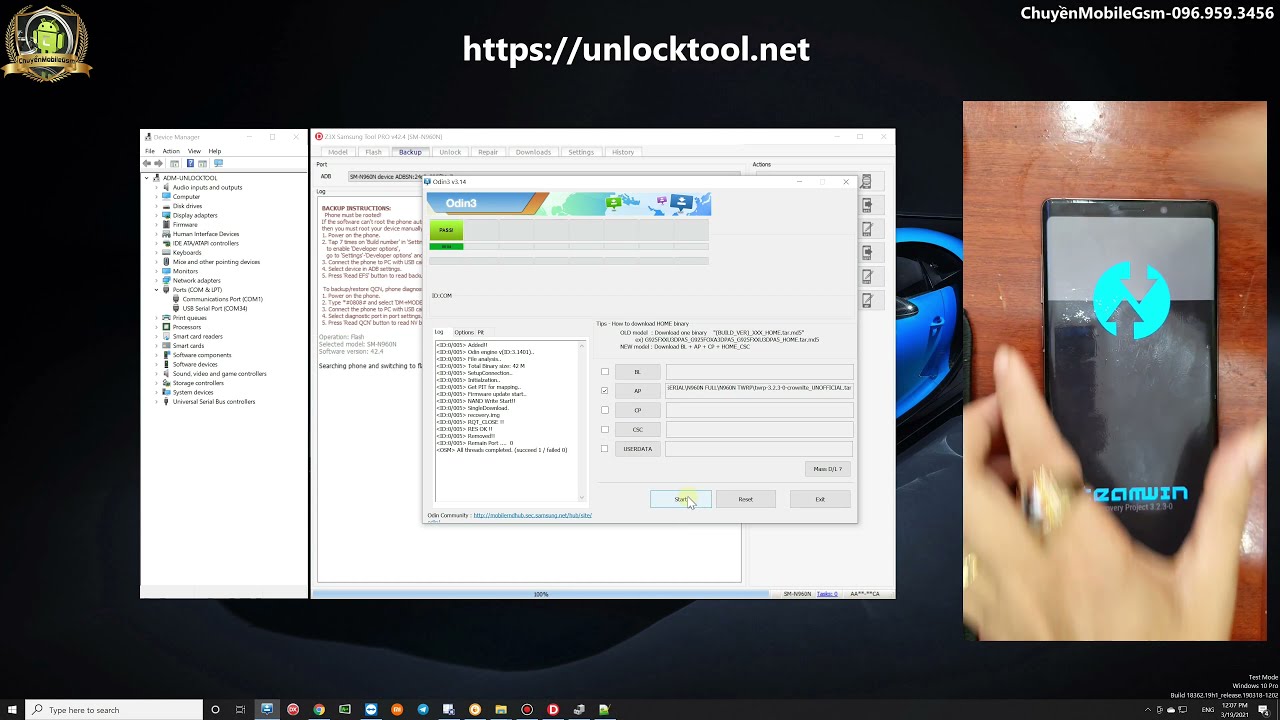Viewport: 1280px width, 720px height.
Task: Enable the CP checkbox in Odin3
Action: tap(604, 410)
